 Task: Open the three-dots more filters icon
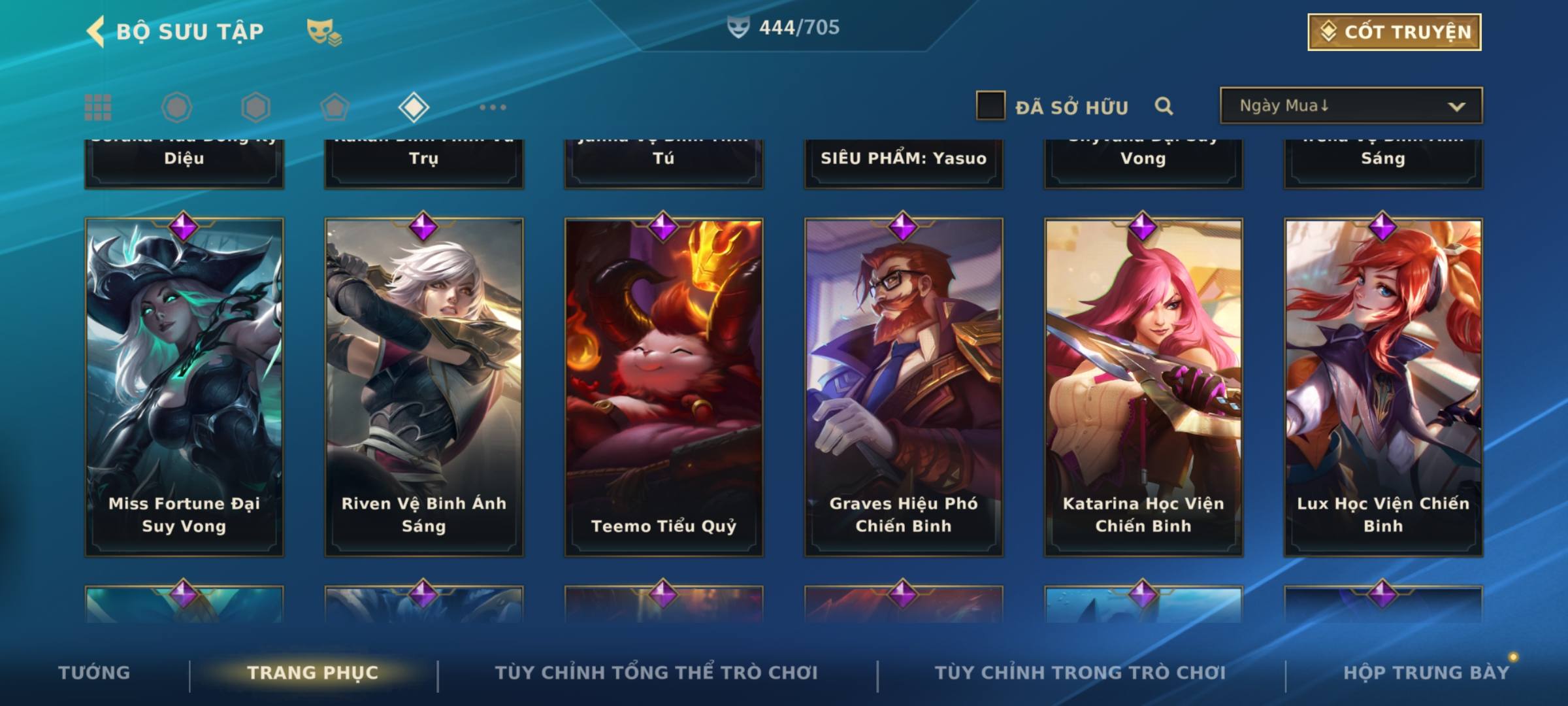pyautogui.click(x=493, y=107)
